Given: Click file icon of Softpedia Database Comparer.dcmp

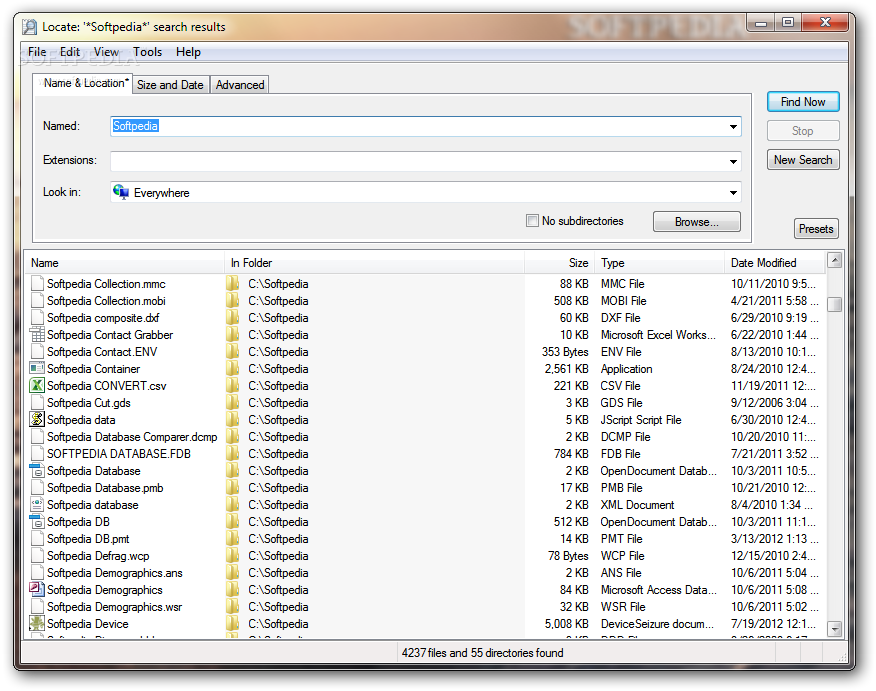Looking at the screenshot, I should (37, 436).
